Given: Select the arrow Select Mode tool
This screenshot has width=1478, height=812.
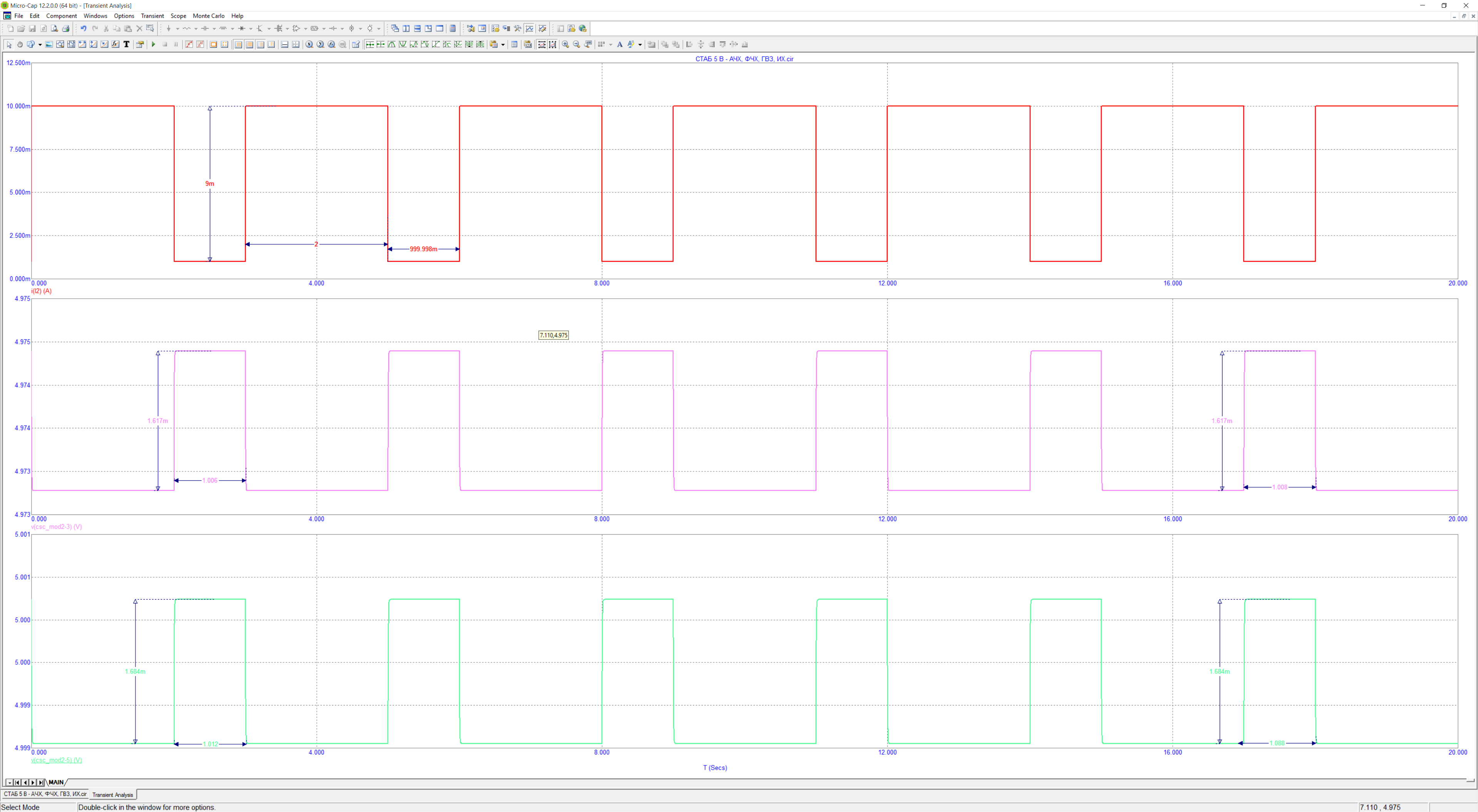Looking at the screenshot, I should tap(9, 44).
